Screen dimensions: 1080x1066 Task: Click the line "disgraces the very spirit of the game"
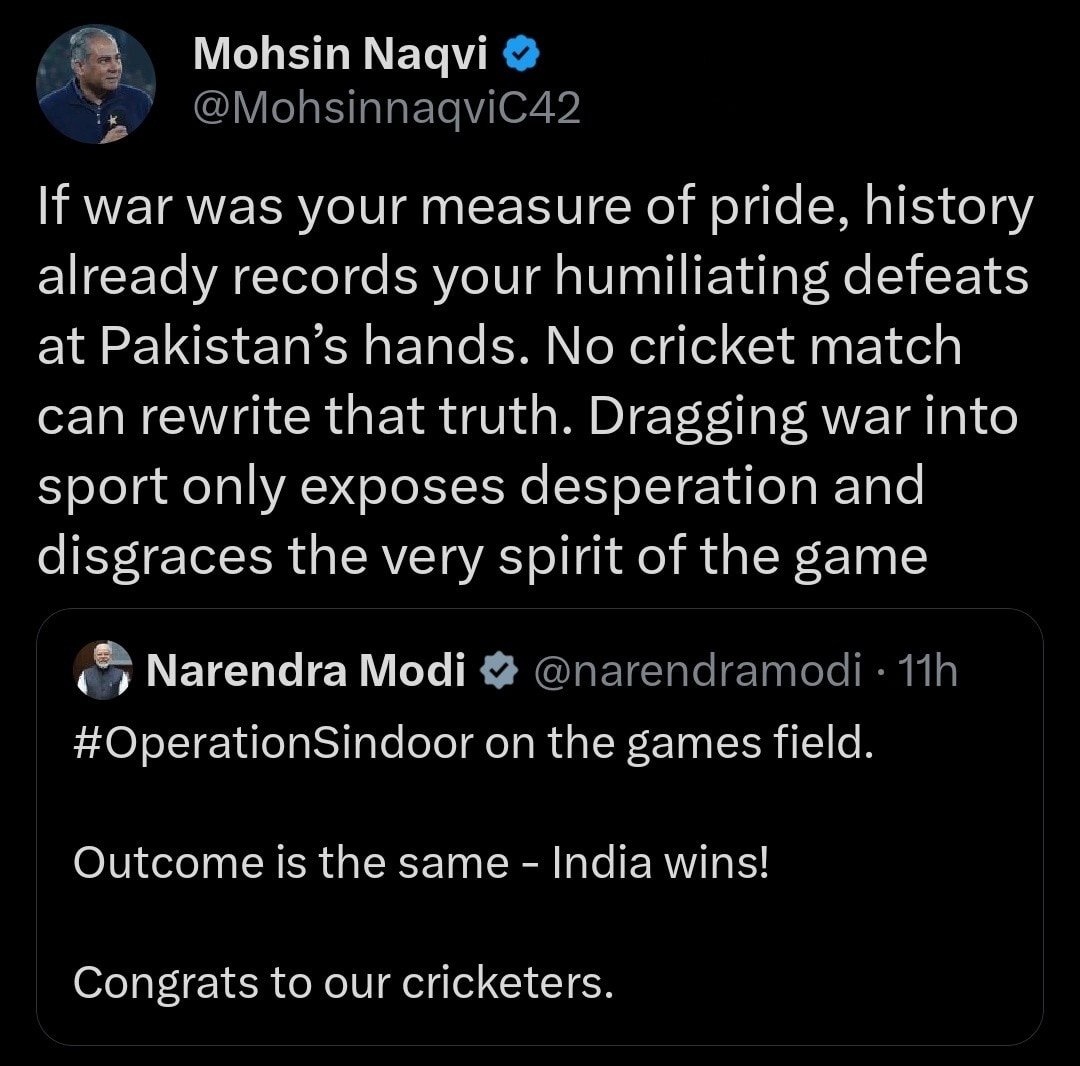[482, 557]
